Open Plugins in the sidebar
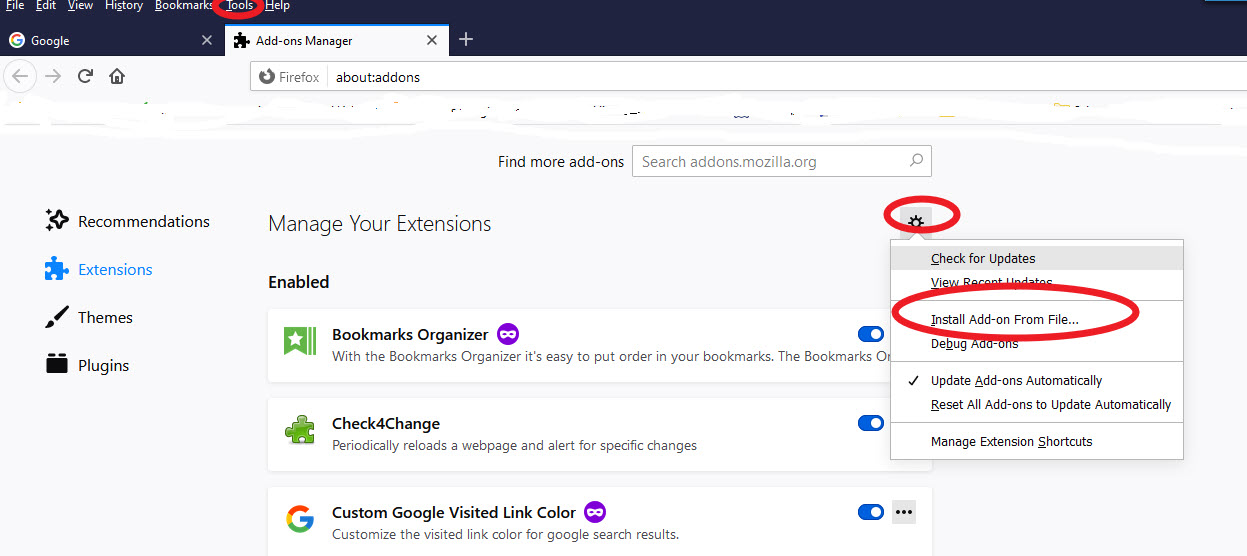The height and width of the screenshot is (556, 1247). [x=88, y=365]
